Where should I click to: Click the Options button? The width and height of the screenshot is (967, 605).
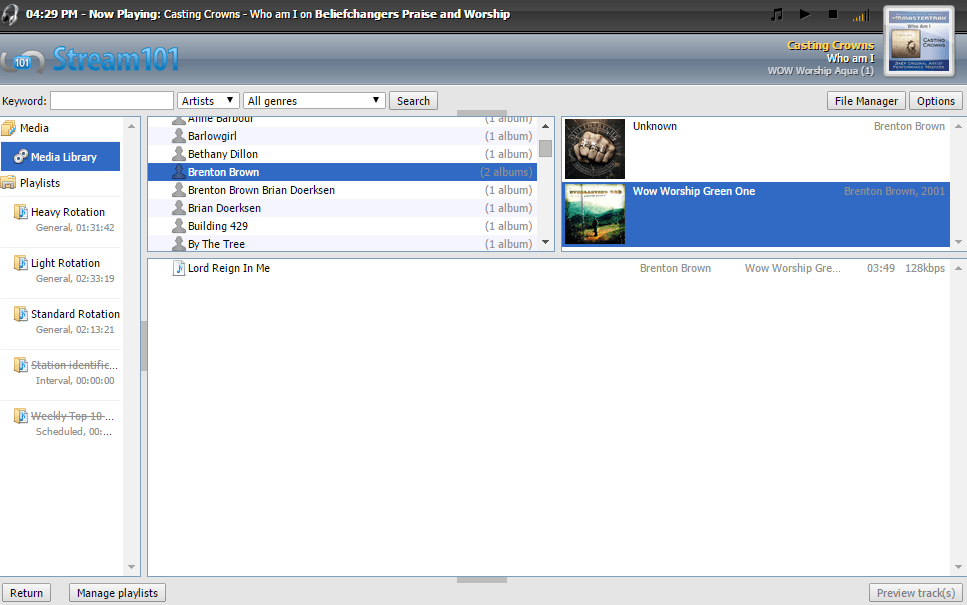point(936,101)
